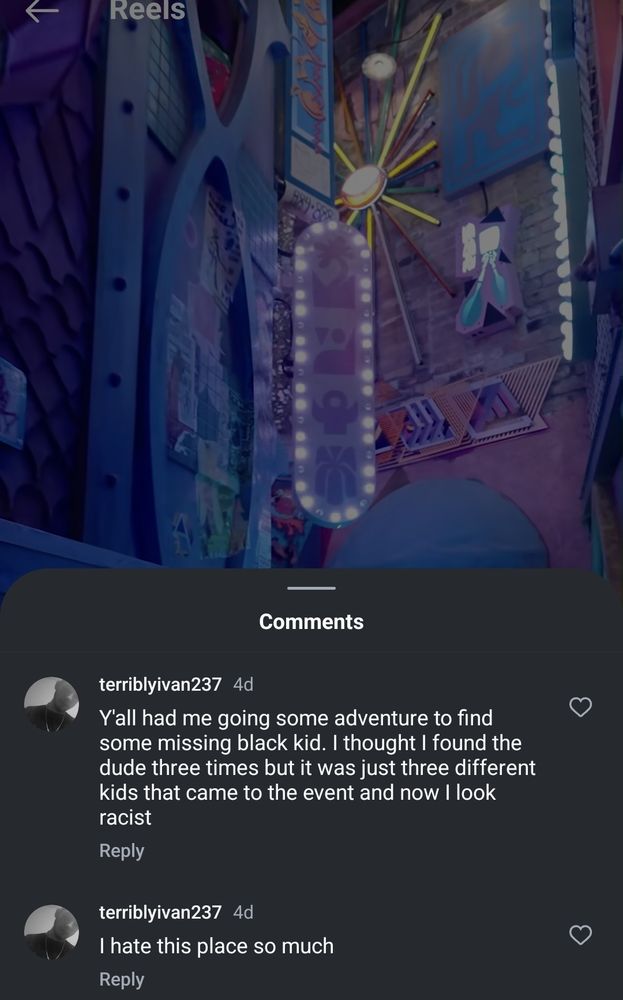Viewport: 623px width, 1000px height.
Task: Tap the back arrow next to Reels
Action: click(x=42, y=11)
